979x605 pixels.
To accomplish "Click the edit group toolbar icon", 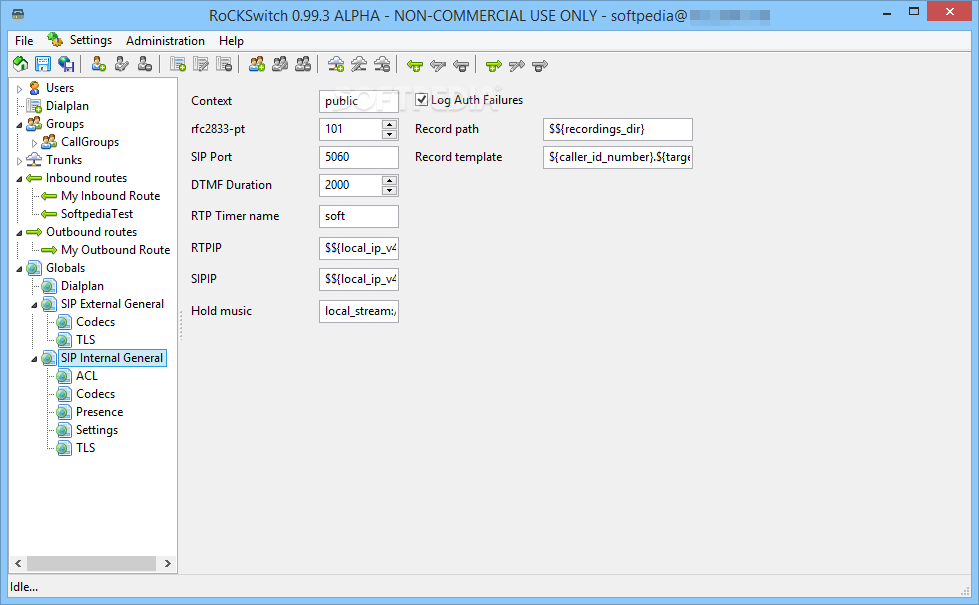I will pos(280,64).
